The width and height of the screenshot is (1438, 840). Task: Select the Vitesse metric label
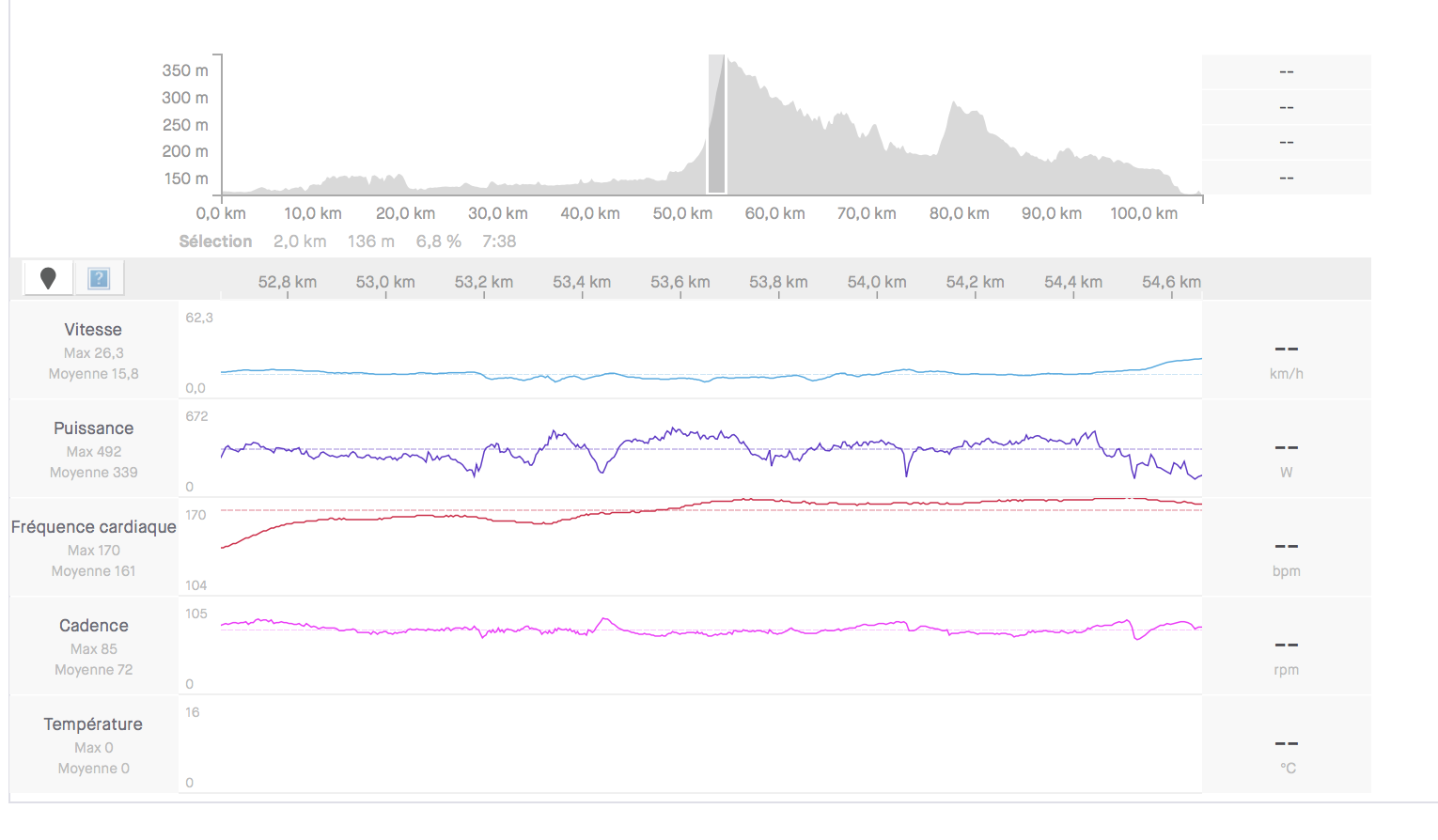(x=93, y=330)
